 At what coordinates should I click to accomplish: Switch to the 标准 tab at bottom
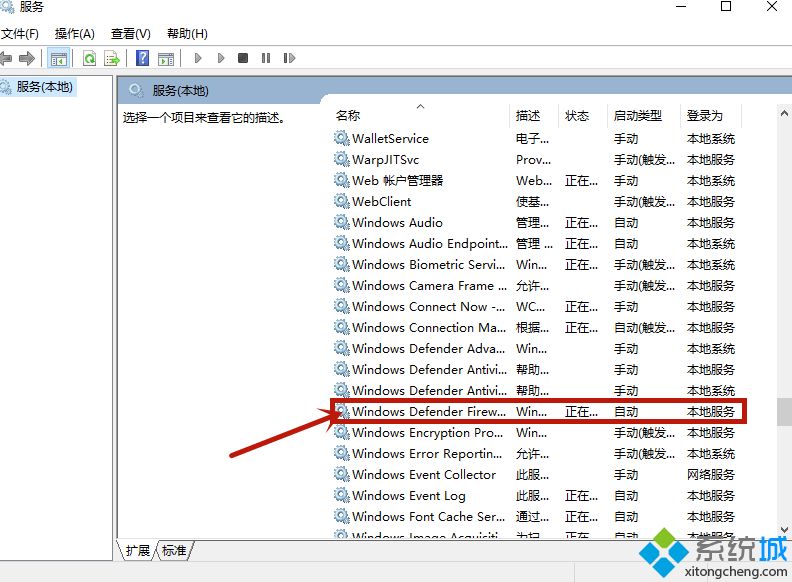175,550
